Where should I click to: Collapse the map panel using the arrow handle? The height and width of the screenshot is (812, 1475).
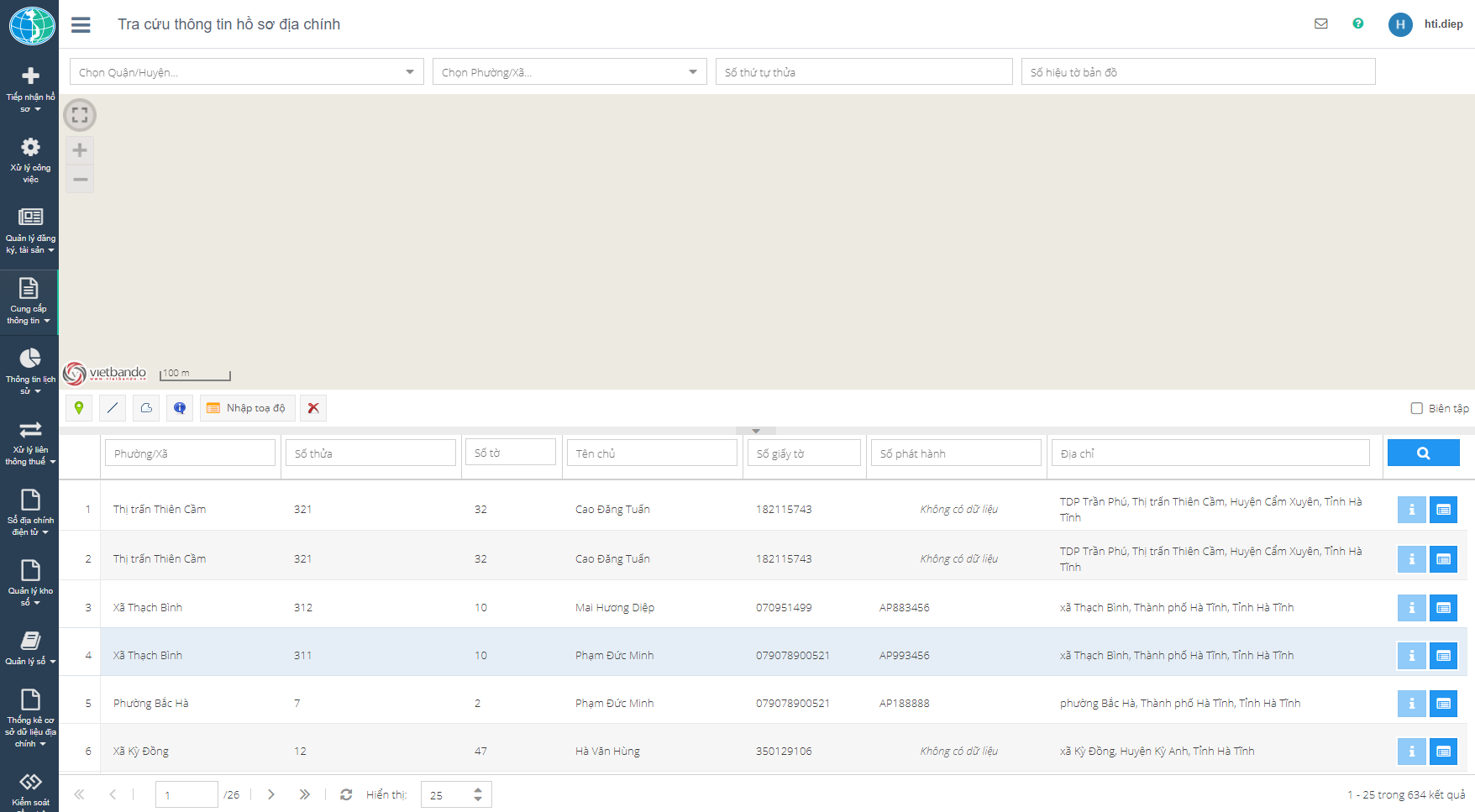[x=756, y=431]
